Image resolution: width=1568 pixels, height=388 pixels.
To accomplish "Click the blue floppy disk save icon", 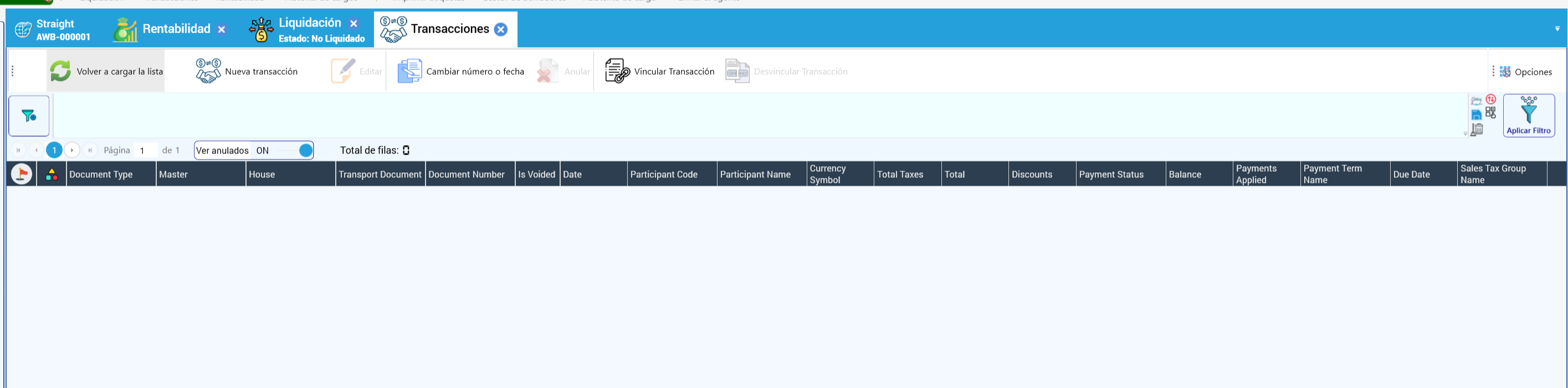I will 1476,115.
